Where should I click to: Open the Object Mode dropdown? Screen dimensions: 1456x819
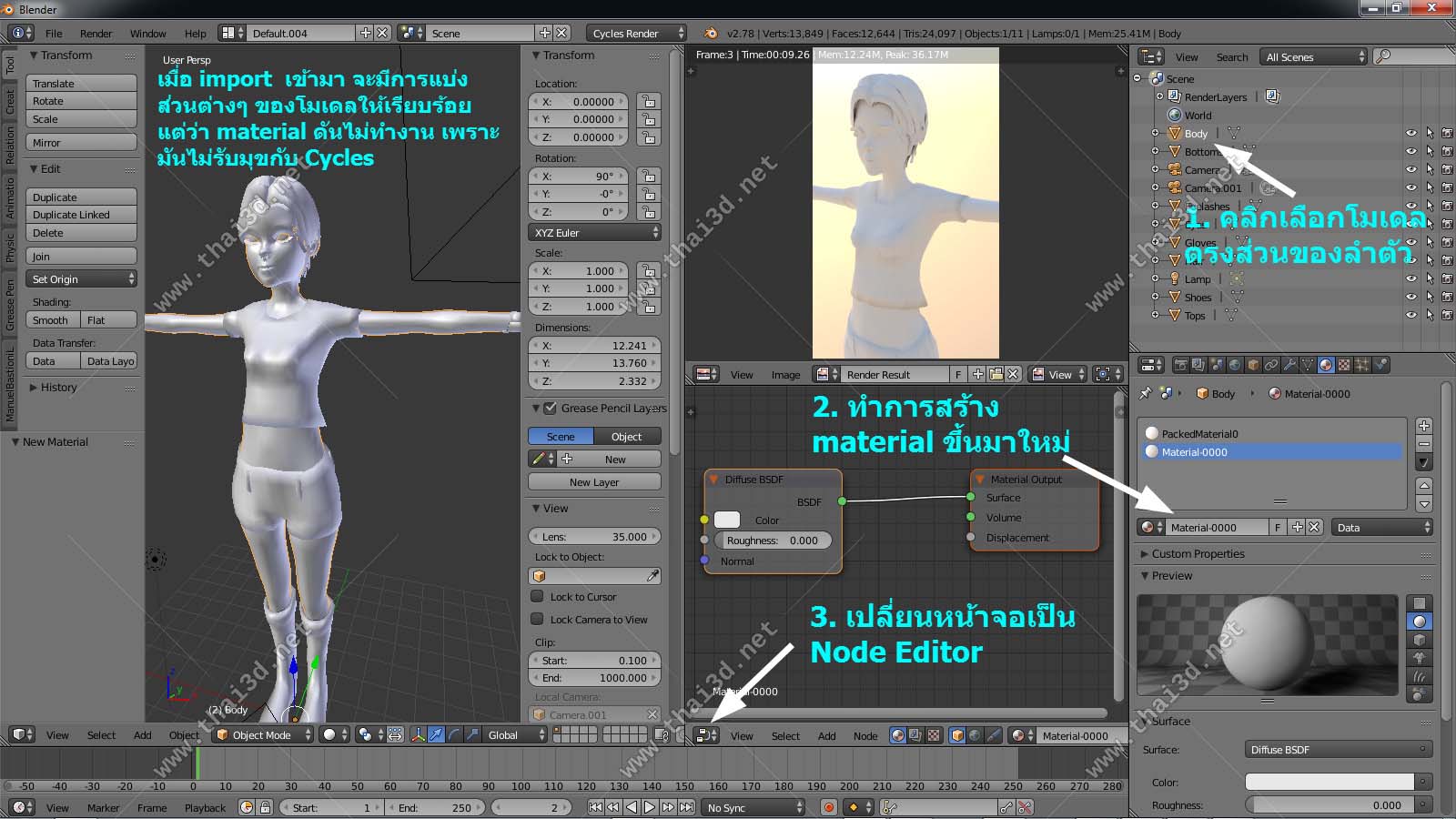point(265,735)
